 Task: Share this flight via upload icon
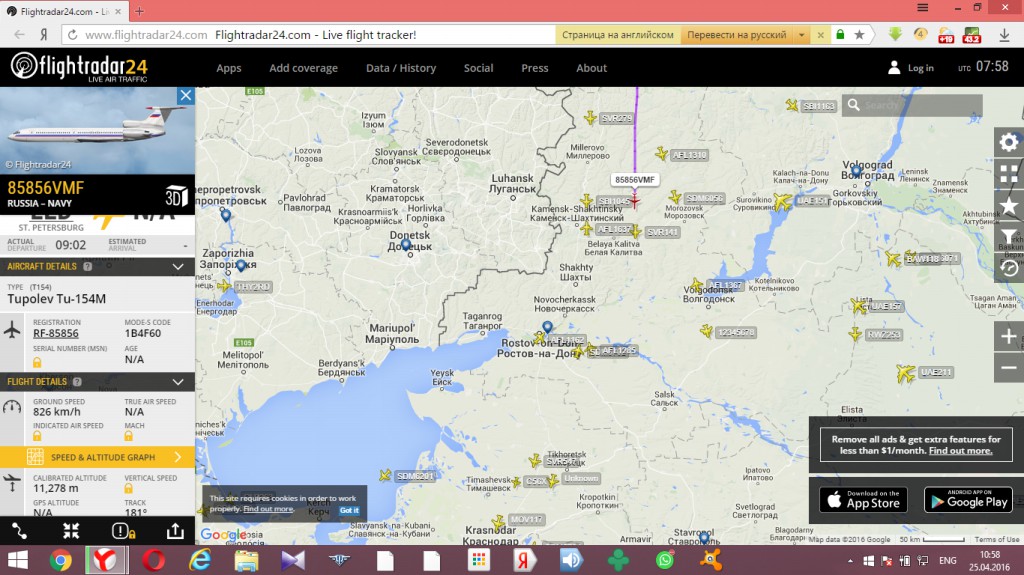coord(175,531)
